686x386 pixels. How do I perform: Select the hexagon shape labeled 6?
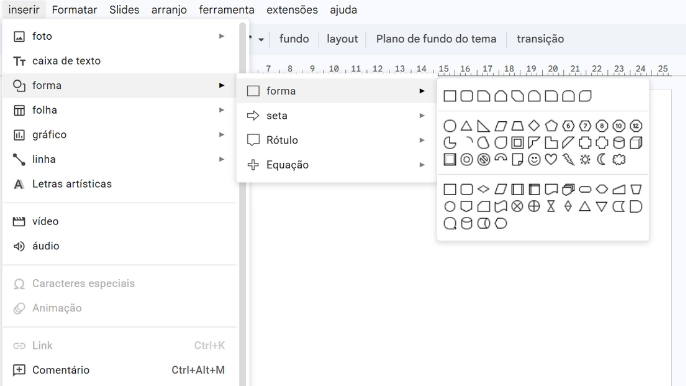tap(568, 126)
